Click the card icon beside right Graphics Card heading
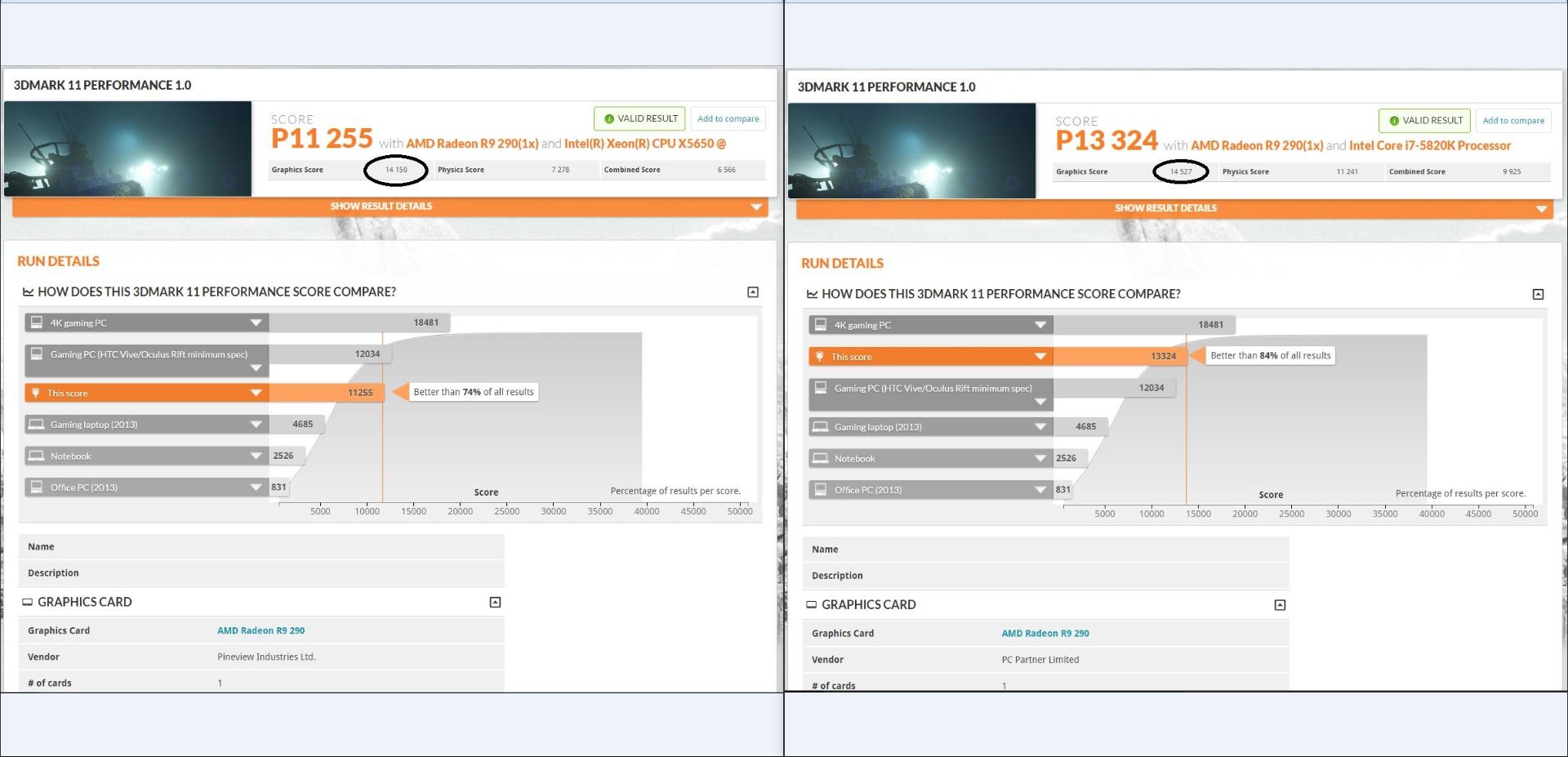This screenshot has height=757, width=1568. click(812, 605)
